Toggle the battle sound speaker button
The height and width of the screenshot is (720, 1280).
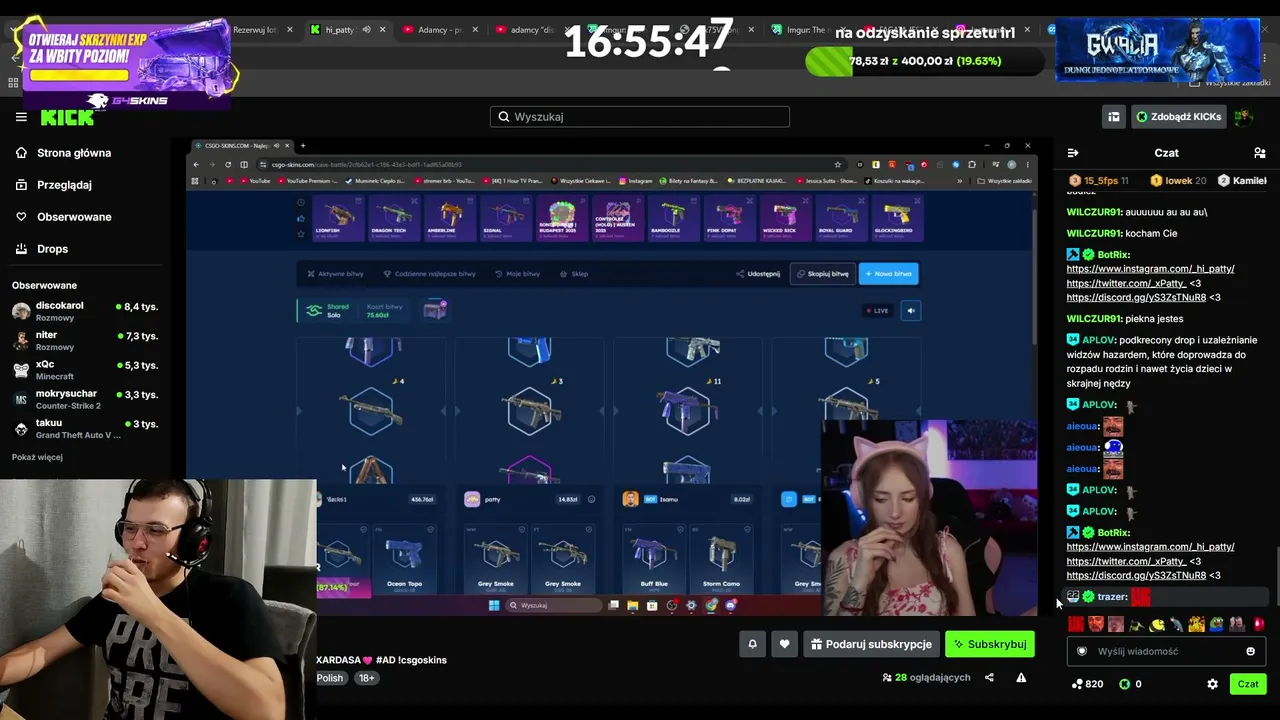click(910, 310)
